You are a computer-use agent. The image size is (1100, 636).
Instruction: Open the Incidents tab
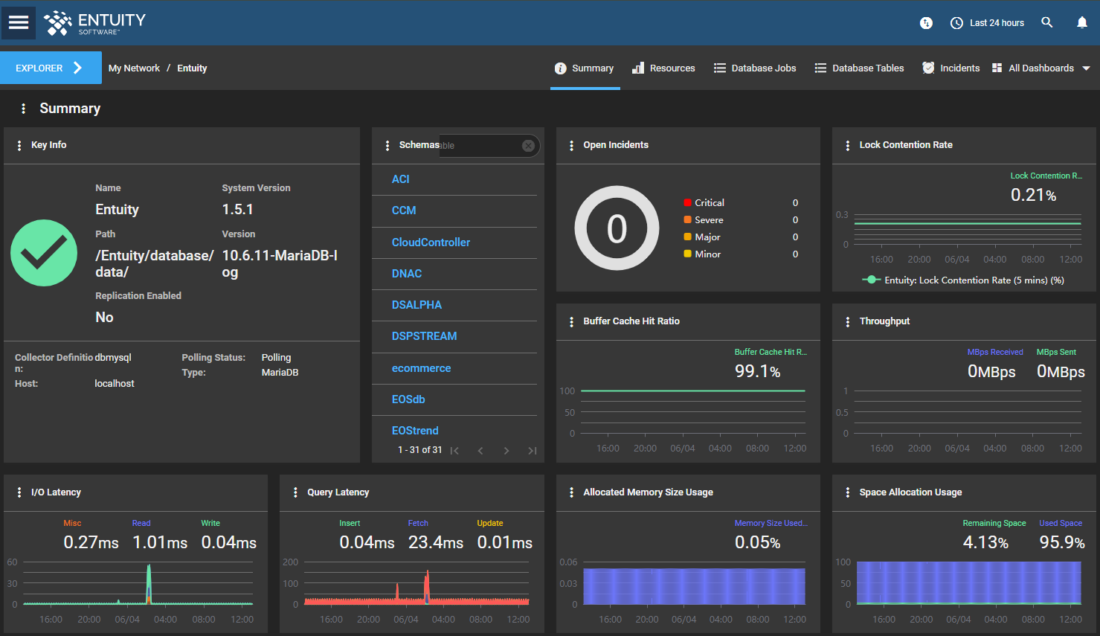coord(951,68)
